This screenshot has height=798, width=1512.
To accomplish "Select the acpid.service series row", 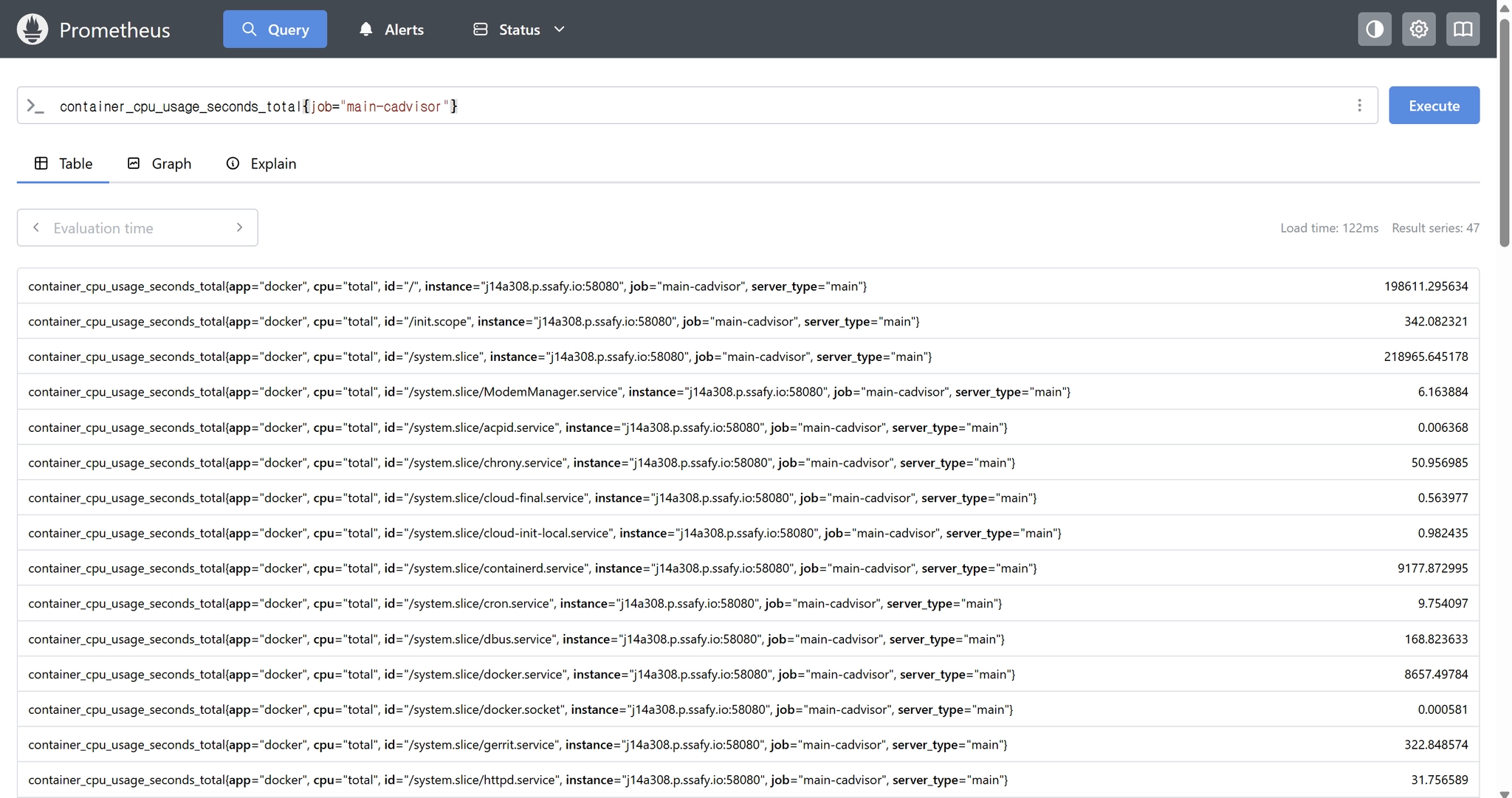I will [x=748, y=427].
